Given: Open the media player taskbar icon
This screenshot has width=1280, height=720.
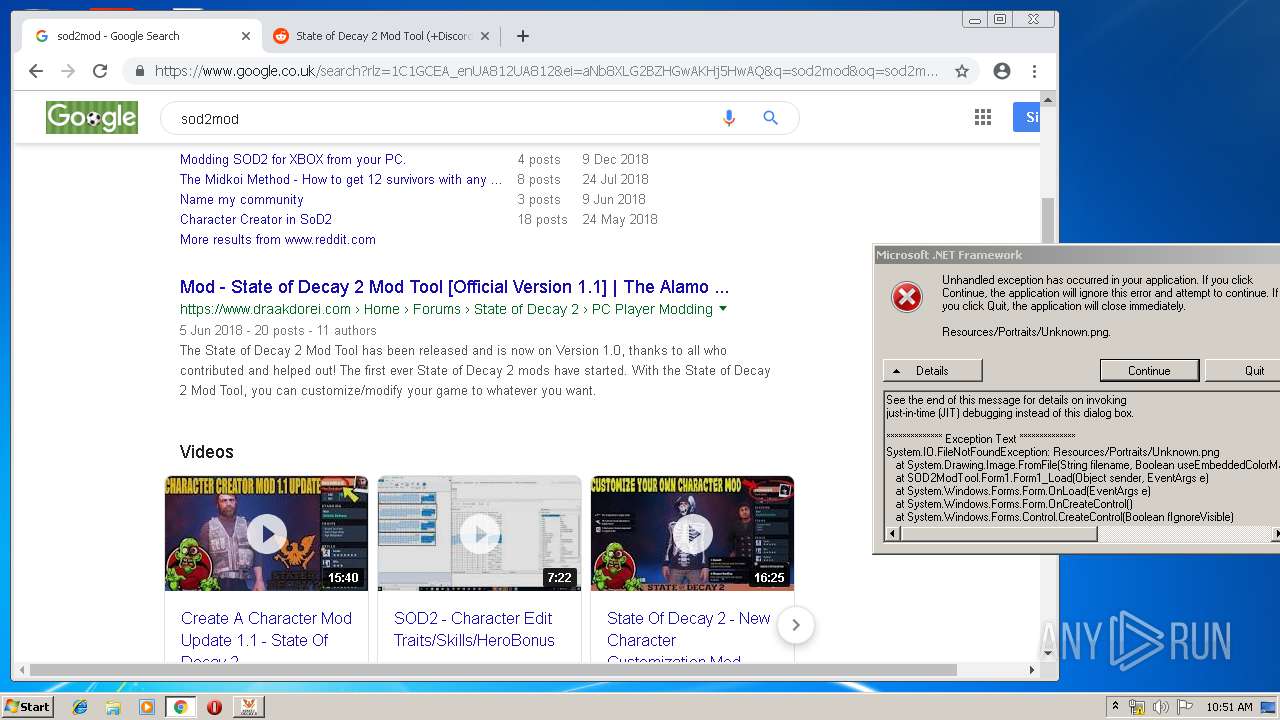Looking at the screenshot, I should point(147,707).
